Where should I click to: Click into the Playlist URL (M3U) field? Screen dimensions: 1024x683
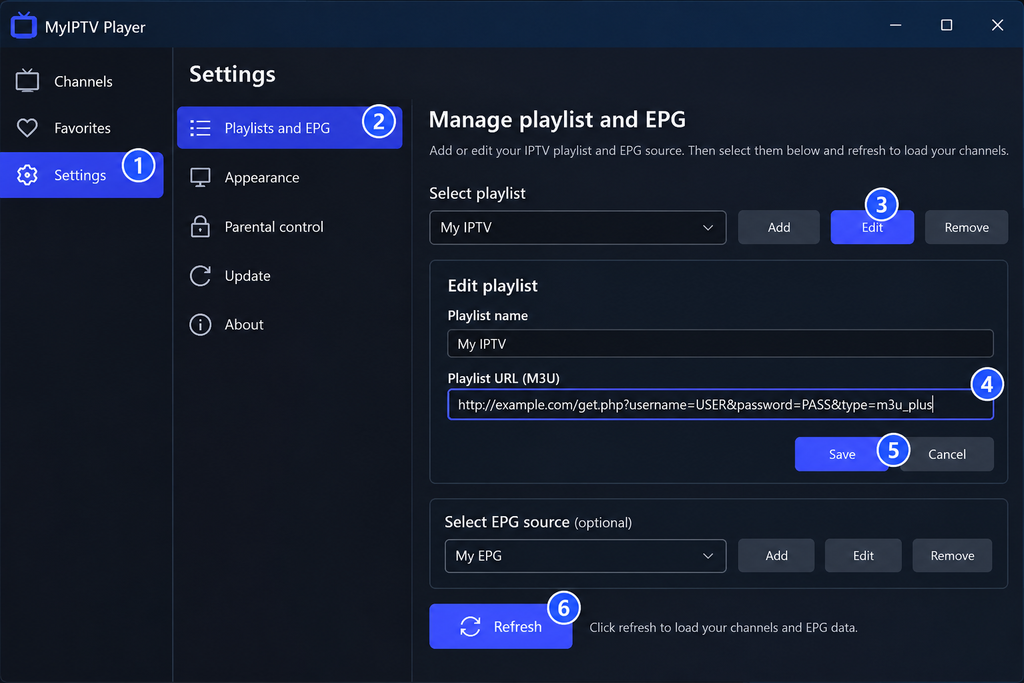[x=720, y=404]
